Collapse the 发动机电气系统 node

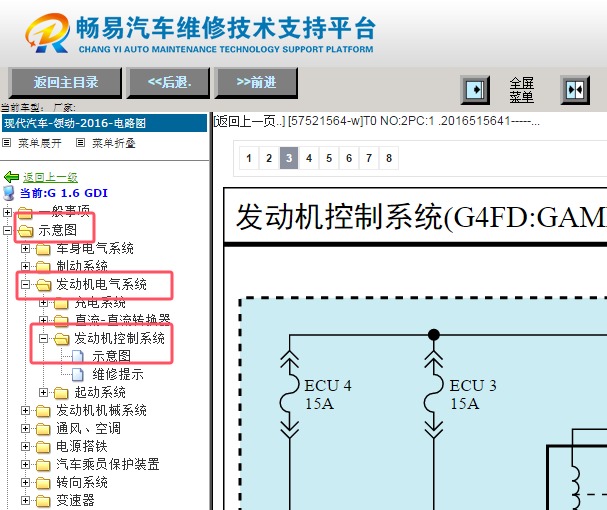click(x=26, y=285)
